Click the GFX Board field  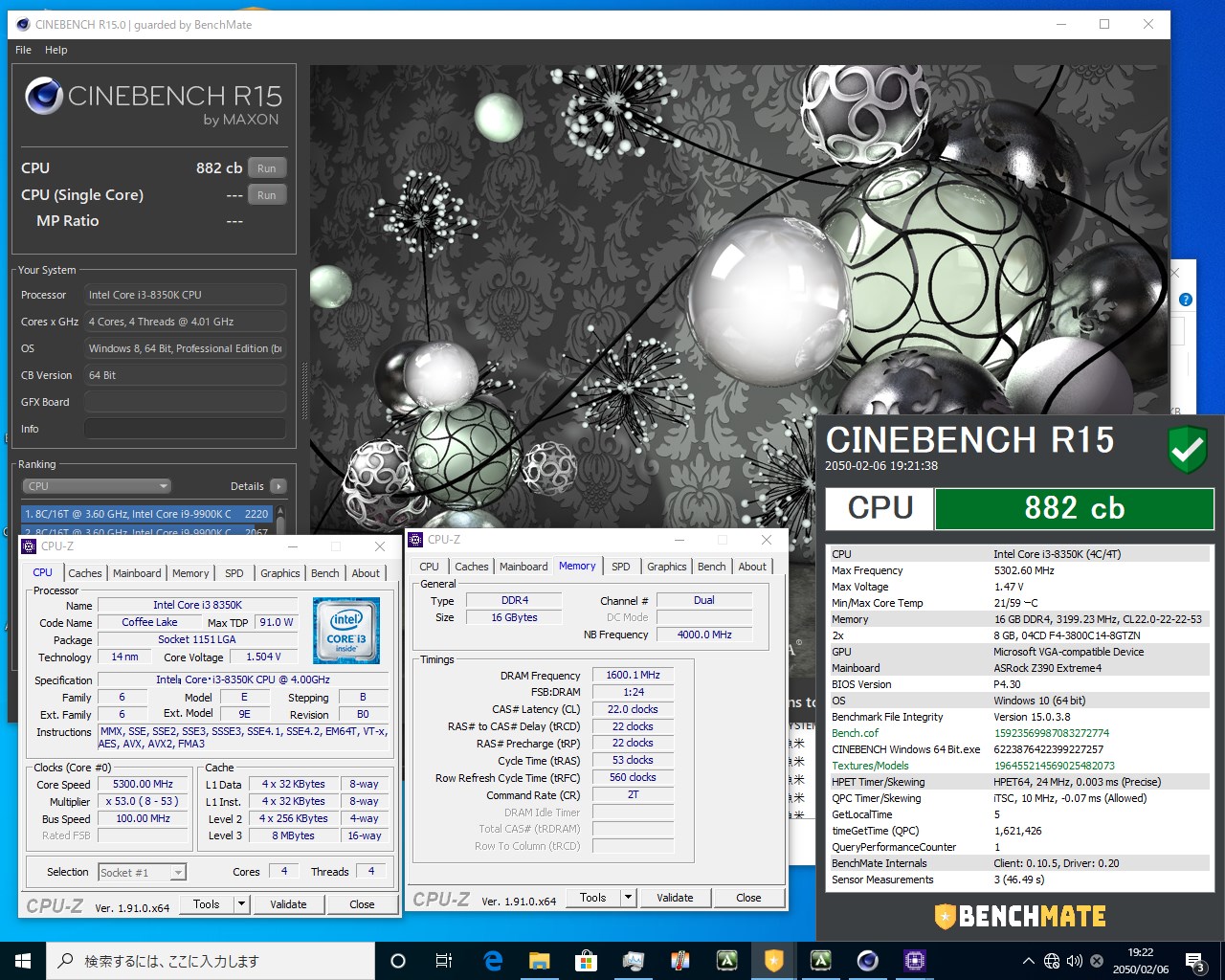click(185, 402)
